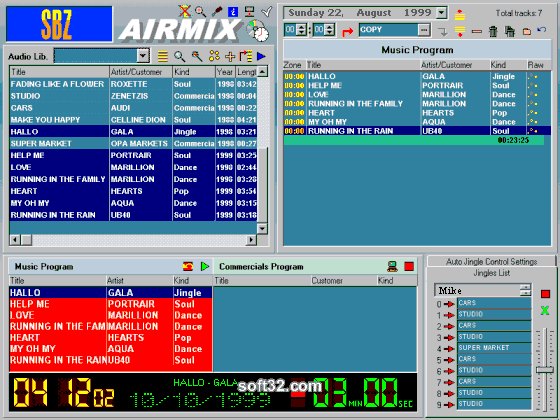Click the 00:23:25 total duration bar

pyautogui.click(x=414, y=140)
